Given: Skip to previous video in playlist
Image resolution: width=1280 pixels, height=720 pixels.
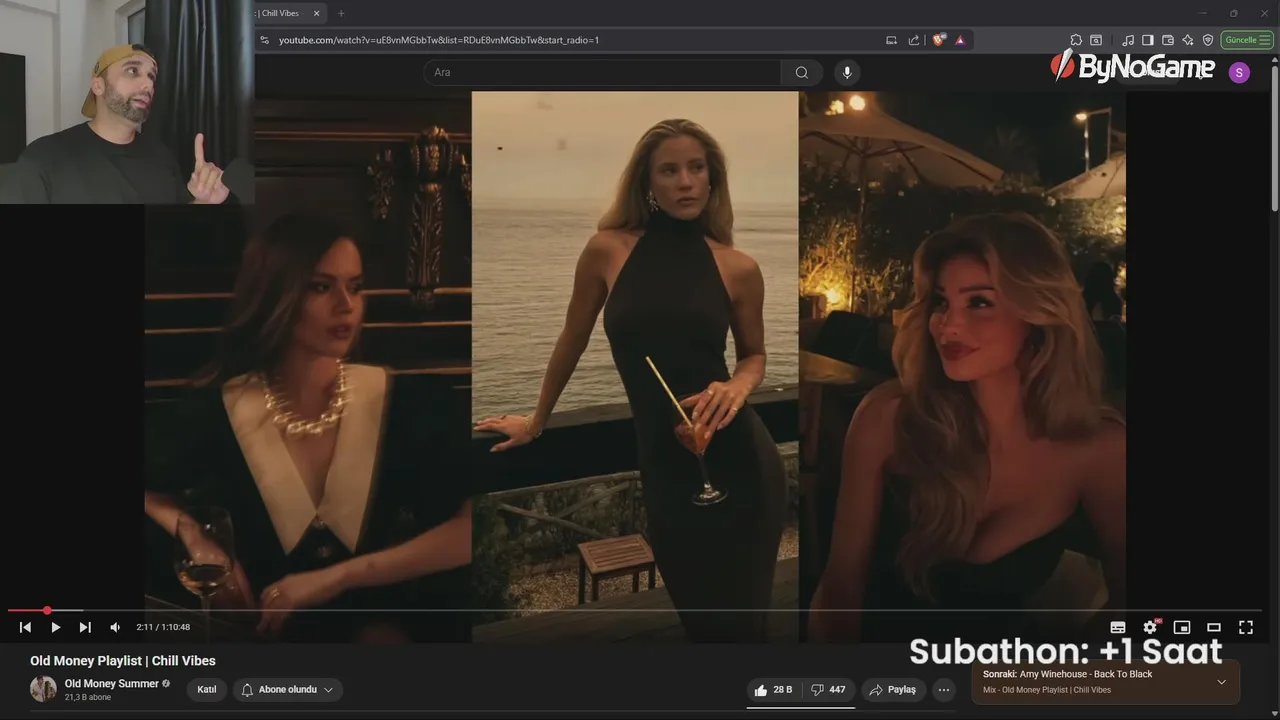Looking at the screenshot, I should (25, 627).
